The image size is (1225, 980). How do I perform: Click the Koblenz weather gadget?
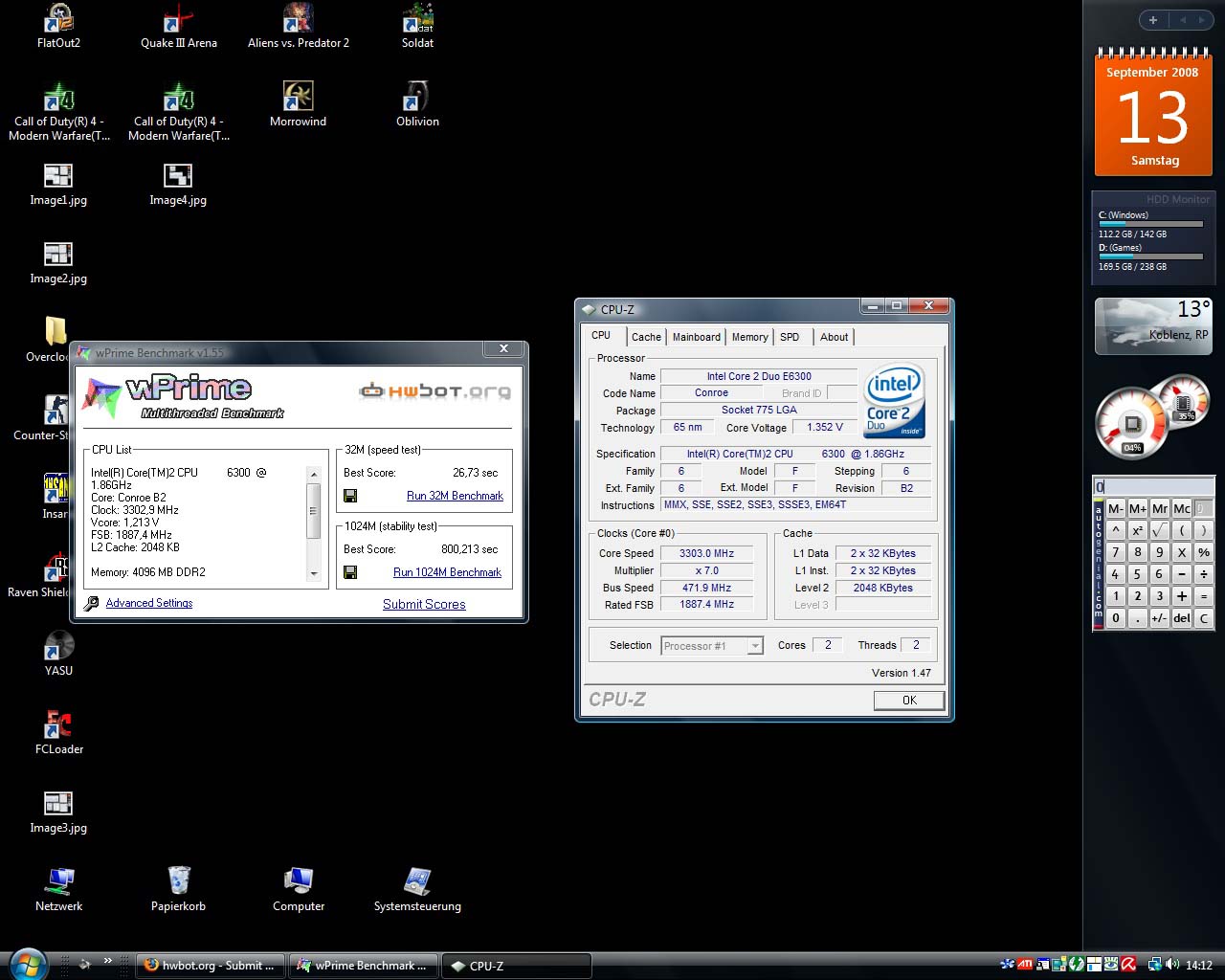(x=1153, y=325)
